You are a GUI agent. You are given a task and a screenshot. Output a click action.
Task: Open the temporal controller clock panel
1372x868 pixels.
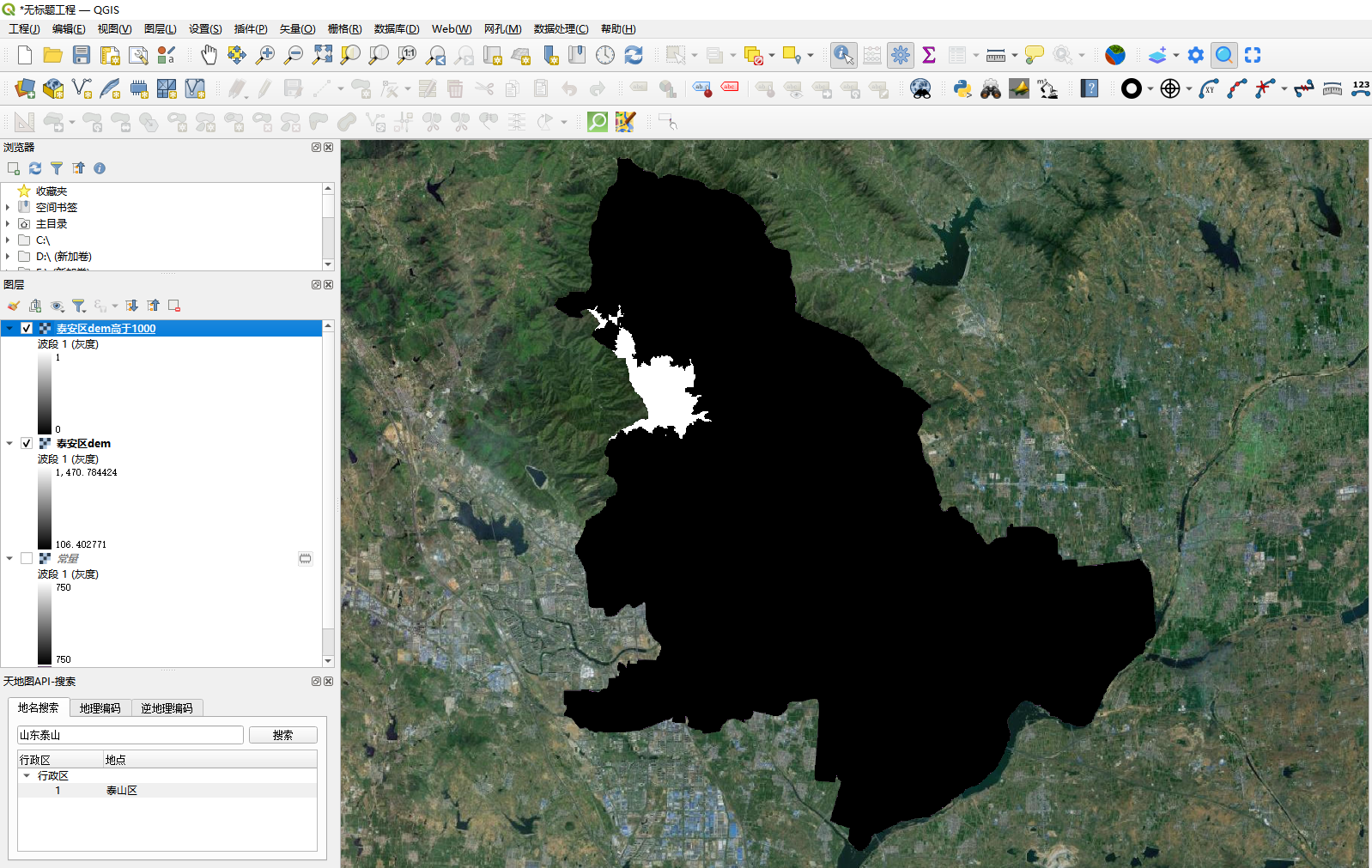tap(605, 55)
